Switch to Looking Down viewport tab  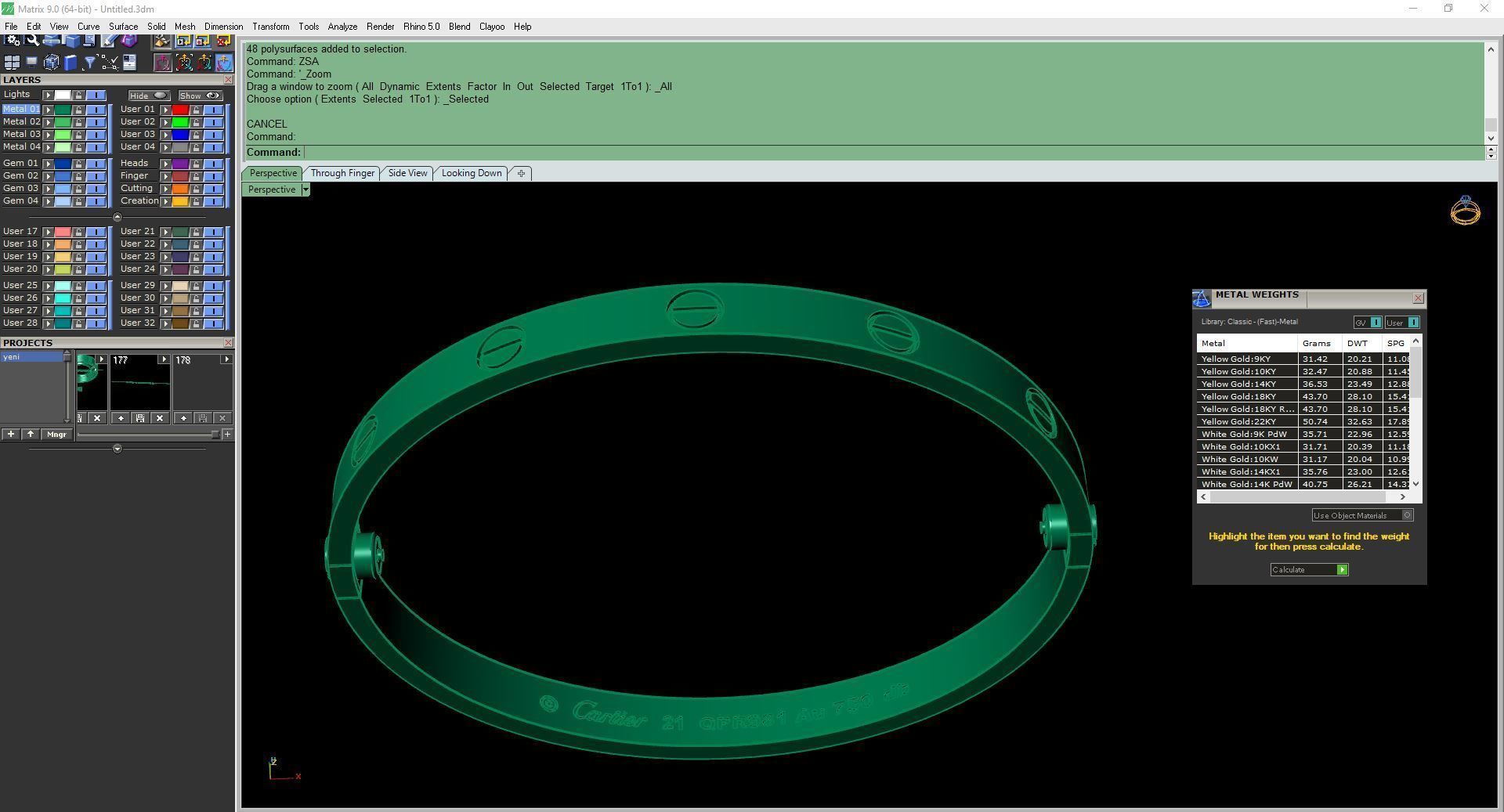click(x=472, y=173)
